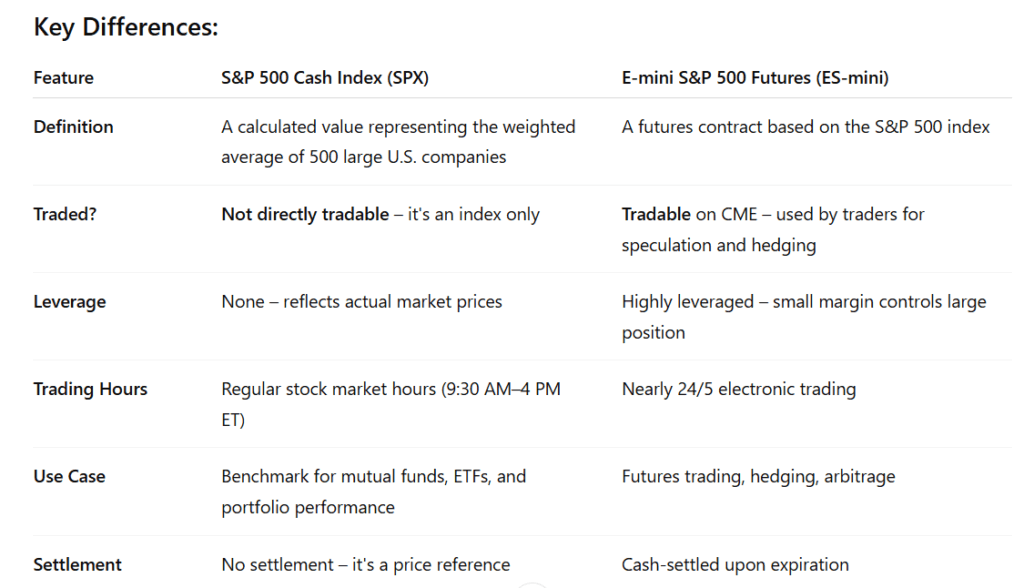Click the None – reflects actual market prices cell
The width and height of the screenshot is (1024, 588).
click(362, 302)
